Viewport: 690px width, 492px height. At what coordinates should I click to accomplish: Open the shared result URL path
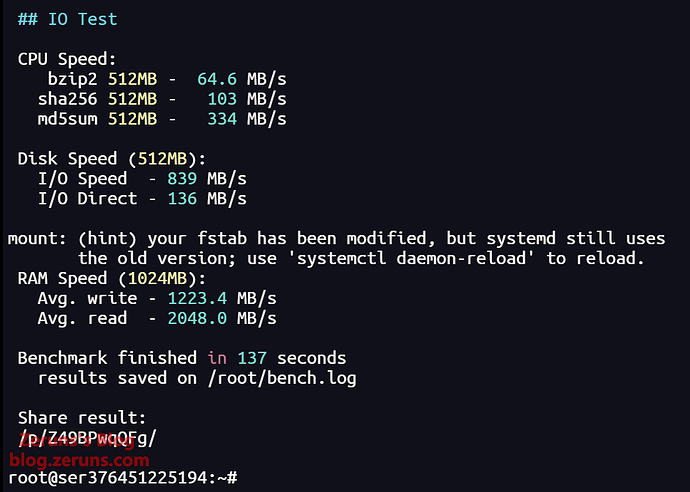tap(87, 438)
